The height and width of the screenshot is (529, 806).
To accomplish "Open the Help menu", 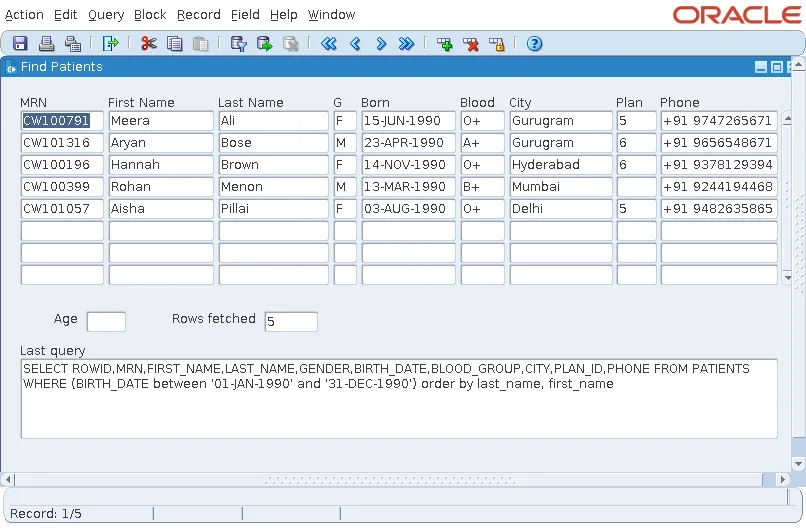I will (x=284, y=15).
